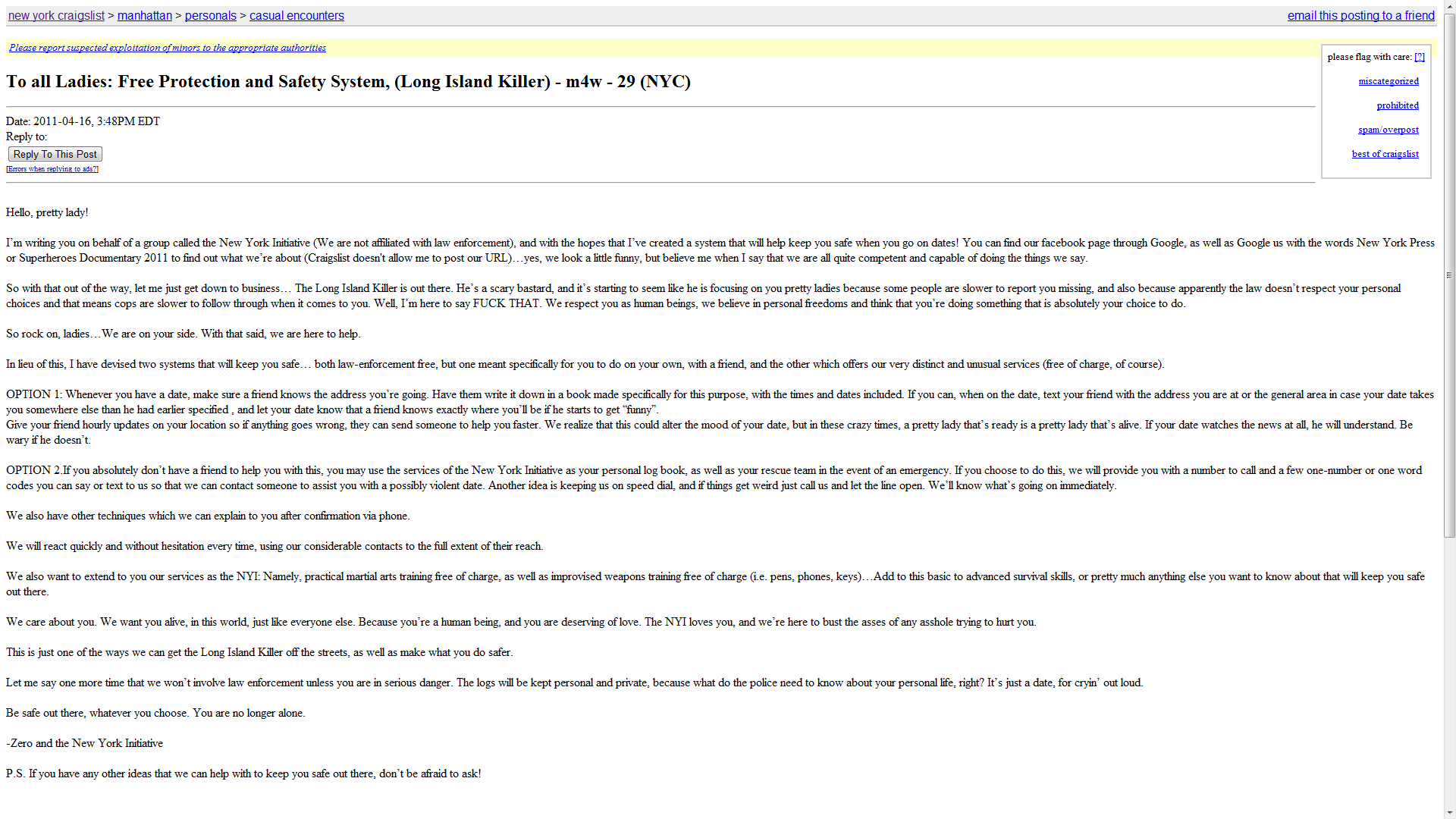Screen dimensions: 1456x819
Task: Click the line 'This is just one of the ways'
Action: click(259, 652)
